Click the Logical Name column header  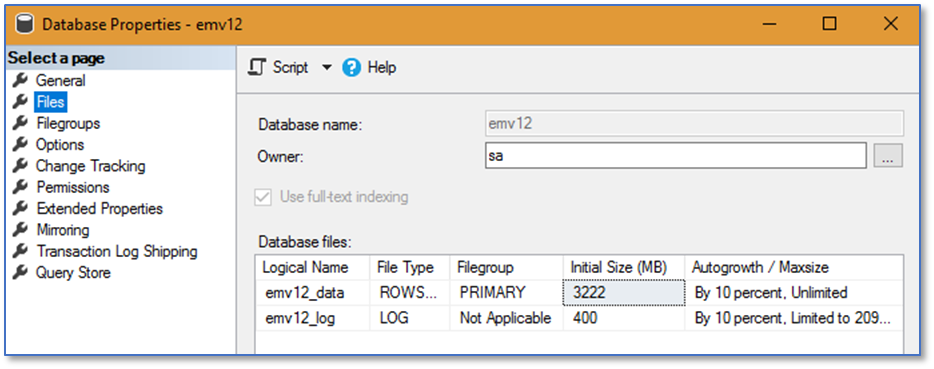(x=313, y=268)
